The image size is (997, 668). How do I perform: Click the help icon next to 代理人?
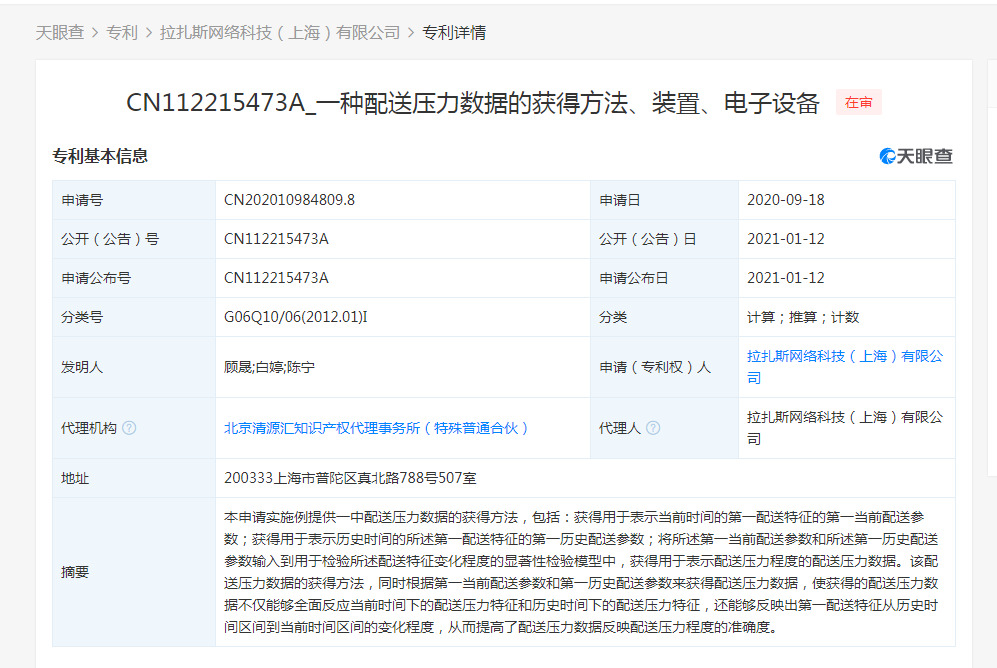[653, 428]
